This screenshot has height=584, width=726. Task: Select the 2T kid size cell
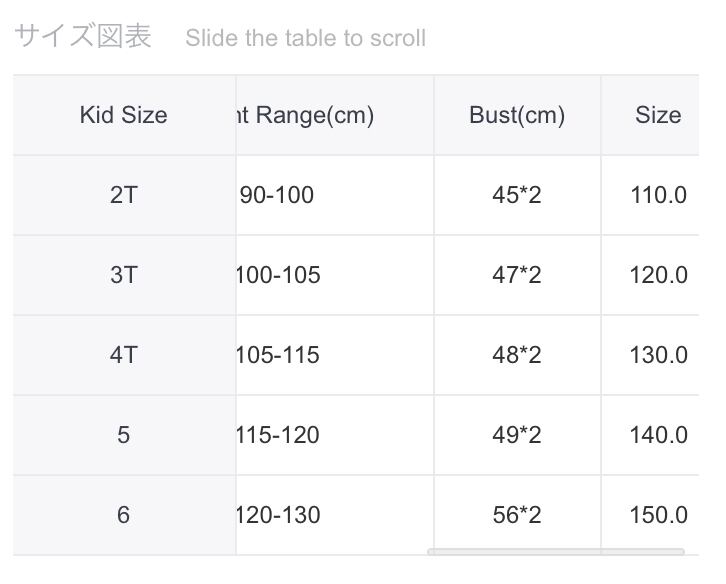[124, 195]
